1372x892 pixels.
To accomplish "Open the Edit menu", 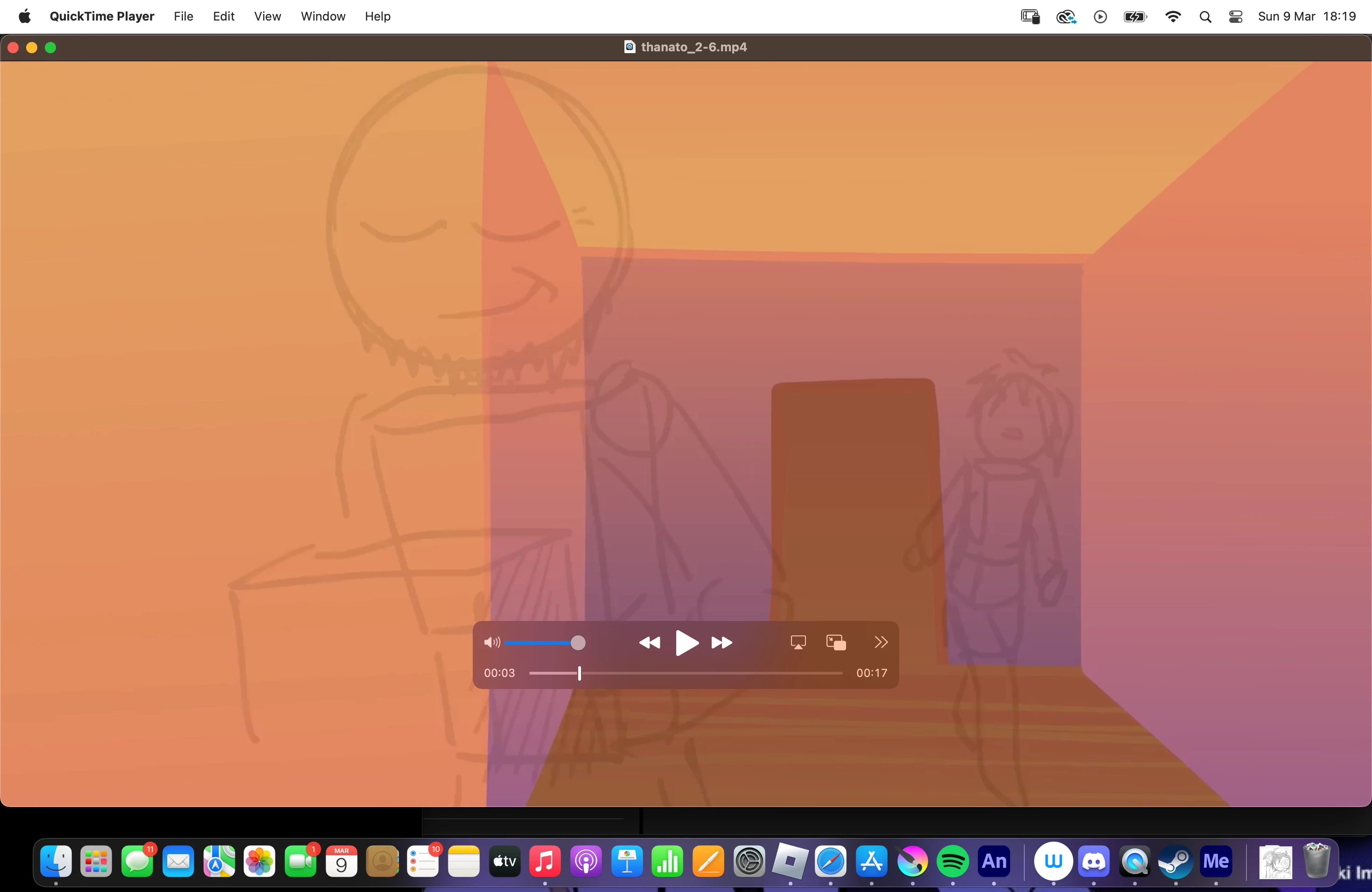I will 223,16.
